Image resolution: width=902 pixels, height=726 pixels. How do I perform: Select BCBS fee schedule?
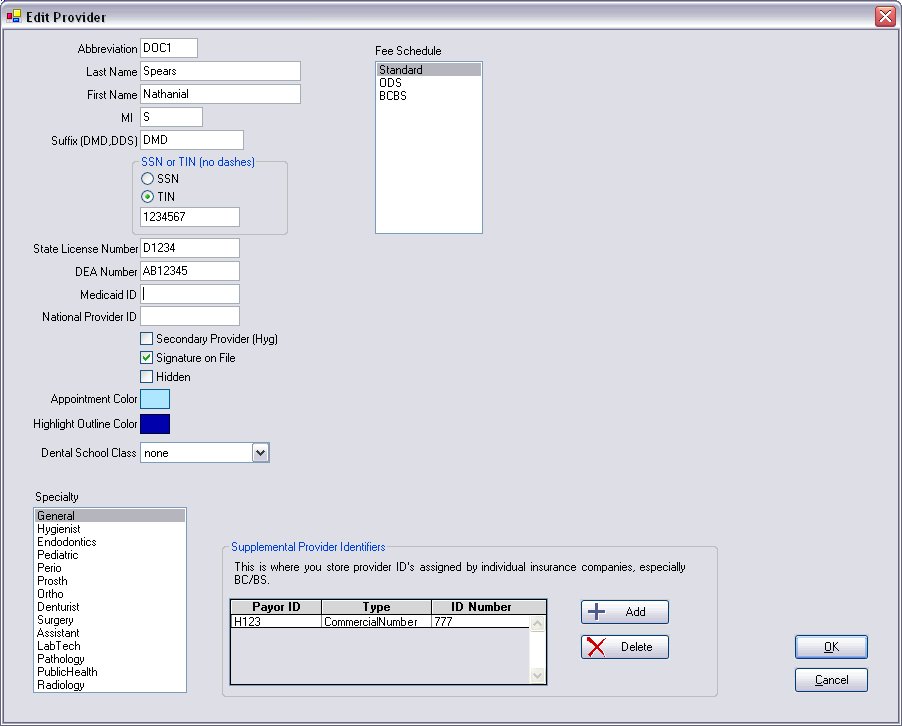(x=392, y=96)
